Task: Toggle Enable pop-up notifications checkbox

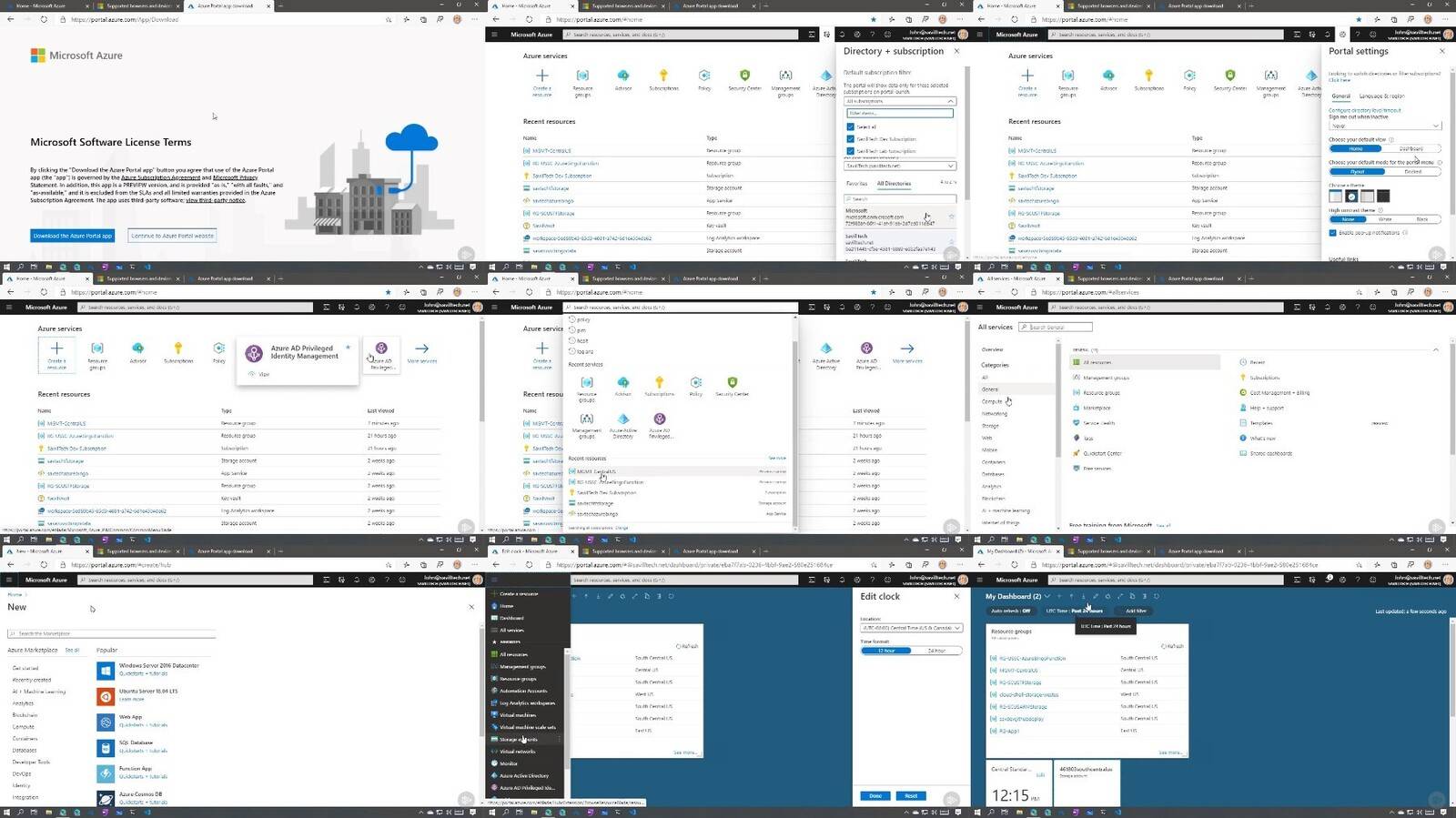Action: 1333,233
